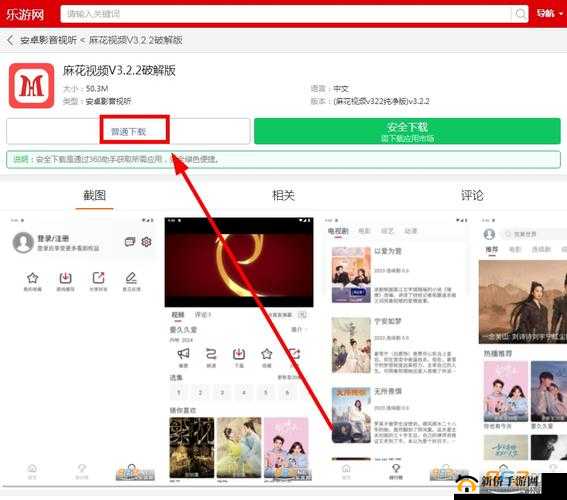The height and width of the screenshot is (500, 567).
Task: Go back using the left arrow icon
Action: click(10, 40)
